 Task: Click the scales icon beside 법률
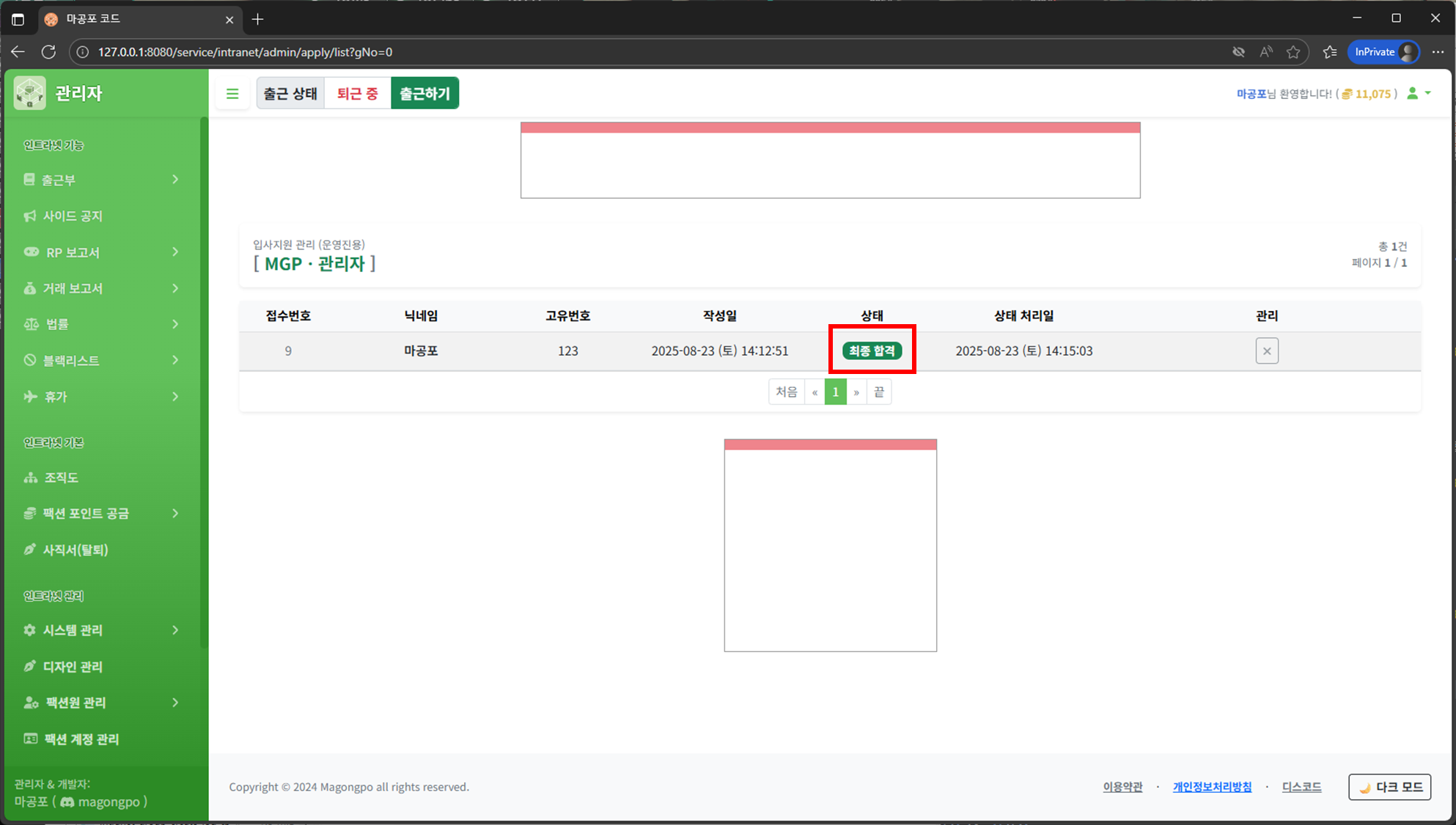(31, 323)
